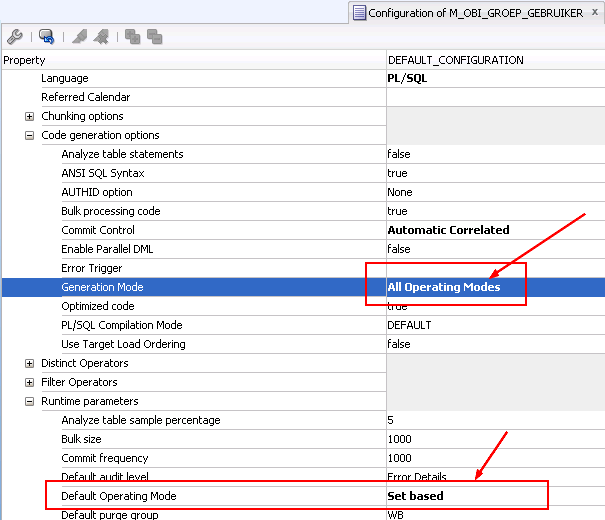
Task: Expand the Filter Operators node
Action: pos(30,383)
